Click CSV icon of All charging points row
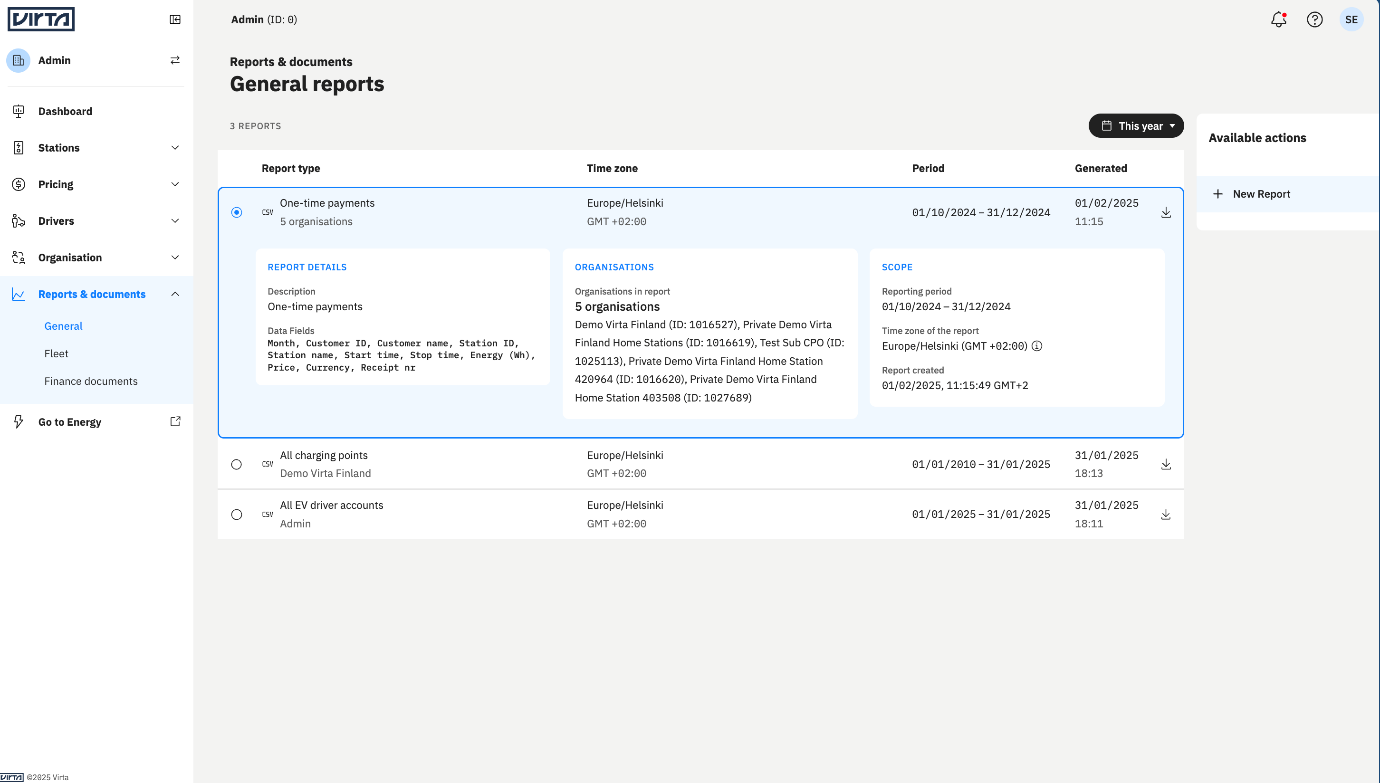Image resolution: width=1380 pixels, height=783 pixels. pyautogui.click(x=267, y=464)
